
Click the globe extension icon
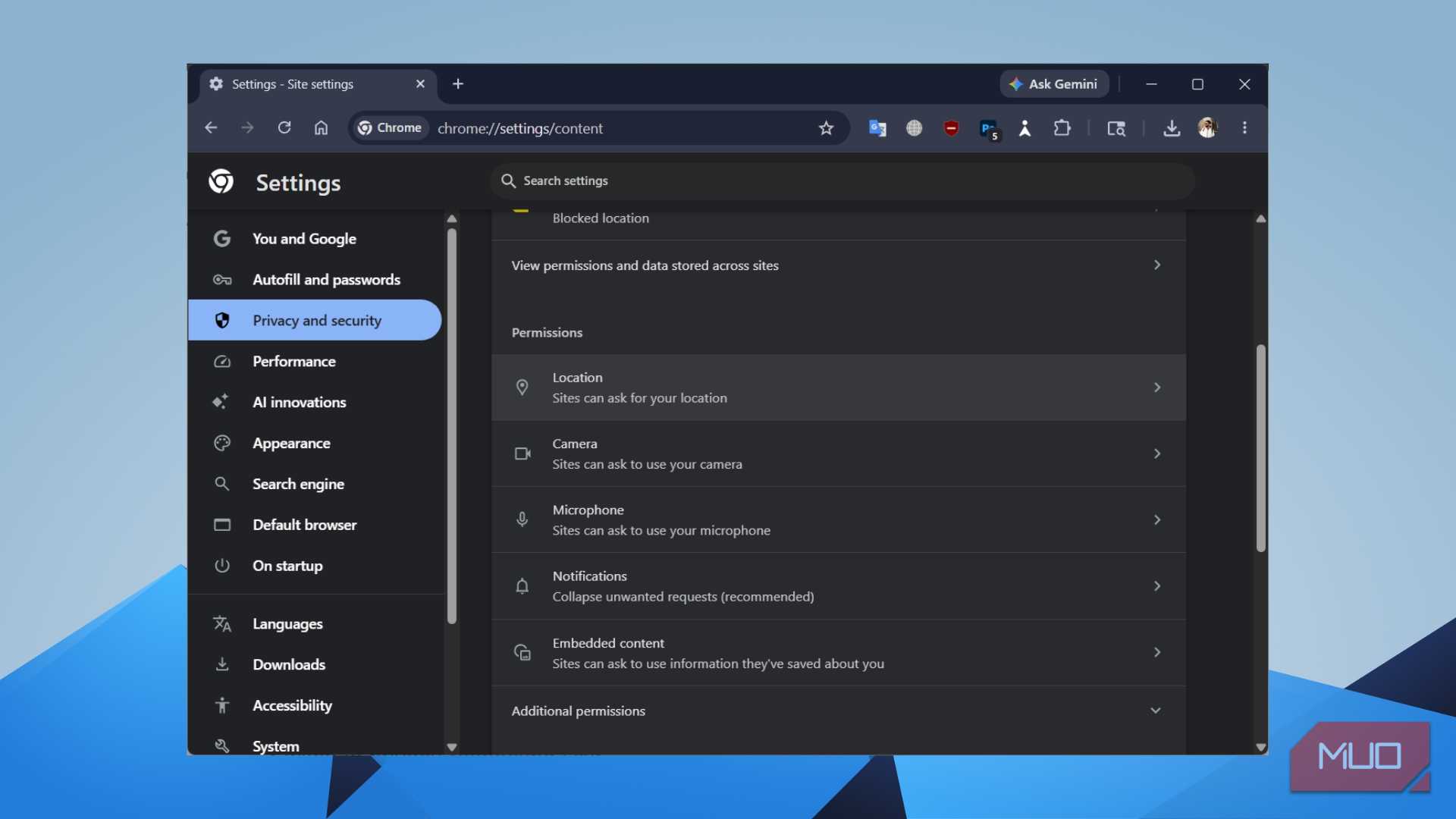(915, 128)
